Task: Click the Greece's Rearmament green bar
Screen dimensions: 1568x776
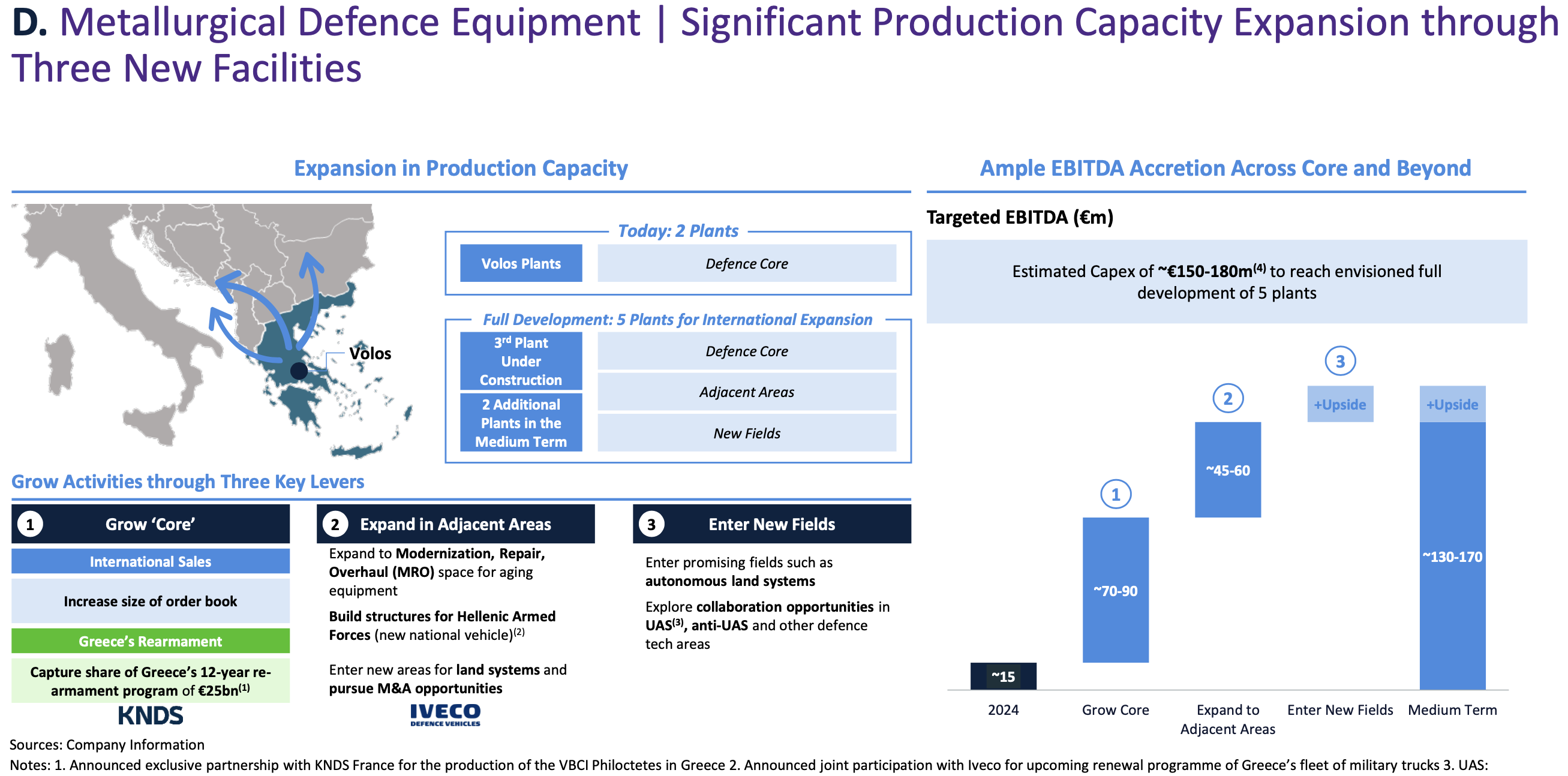Action: click(x=151, y=641)
